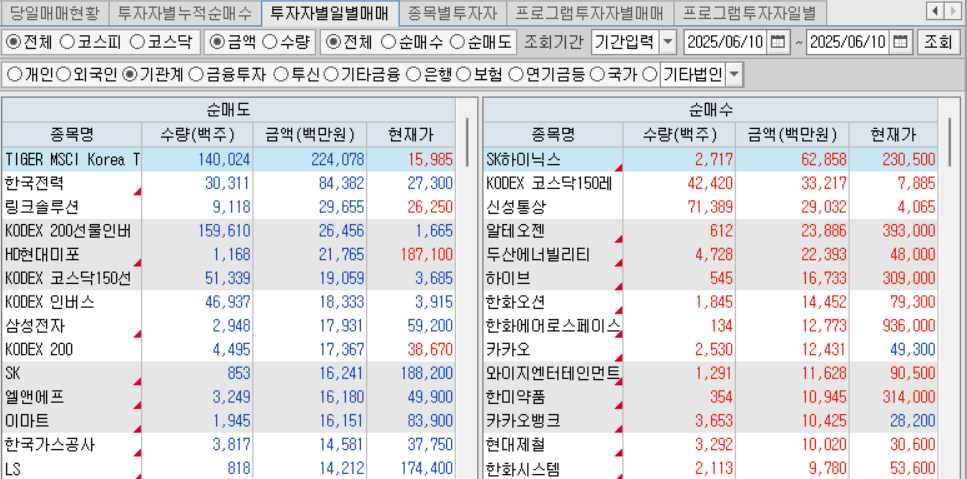Select 두산에너빌리티 in the 순매수 list
This screenshot has width=967, height=479.
point(710,255)
